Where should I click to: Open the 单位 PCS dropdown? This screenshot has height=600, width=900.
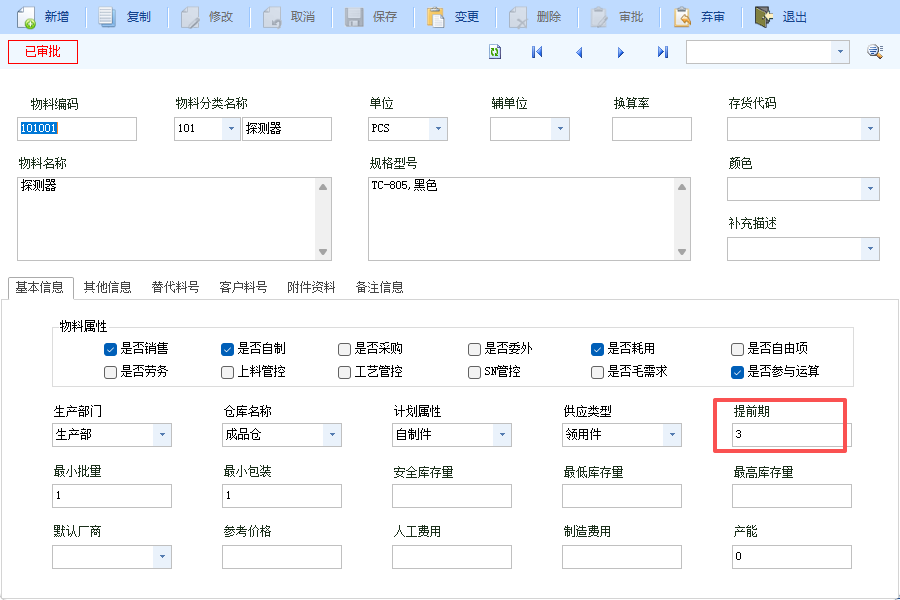click(438, 129)
